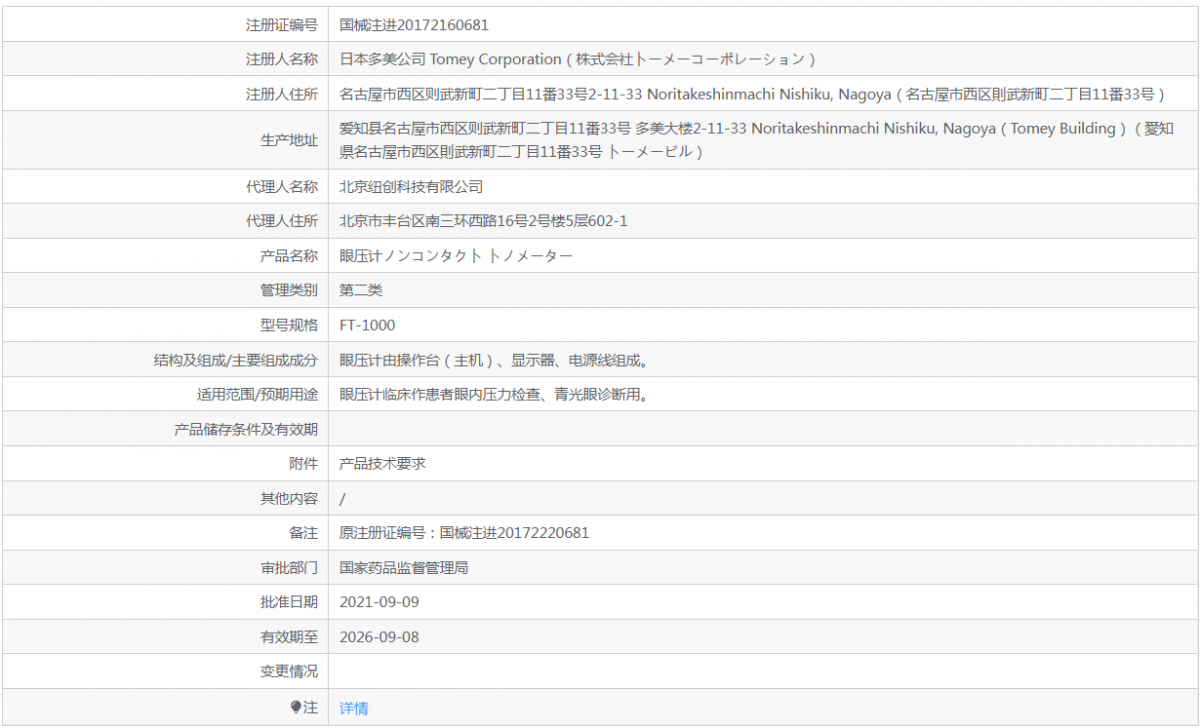The image size is (1200, 728).
Task: Select the registrant name 日本多美公司 Tomey Corporation
Action: tap(451, 59)
